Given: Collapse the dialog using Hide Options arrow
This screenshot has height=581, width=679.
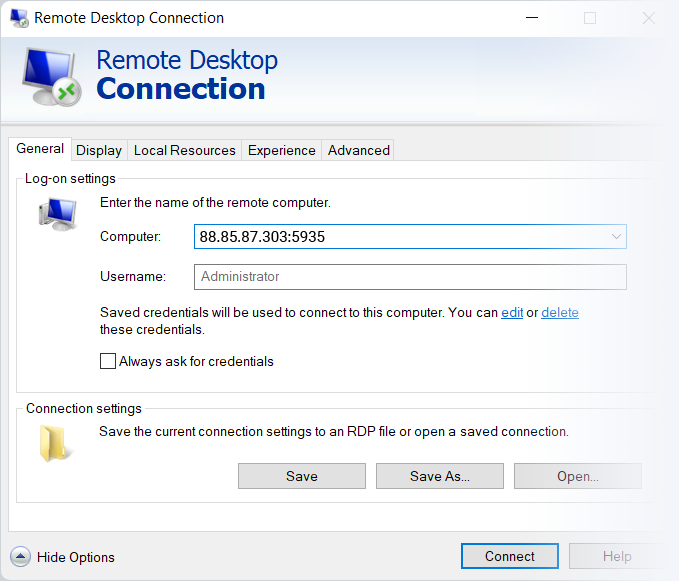Looking at the screenshot, I should tap(20, 557).
